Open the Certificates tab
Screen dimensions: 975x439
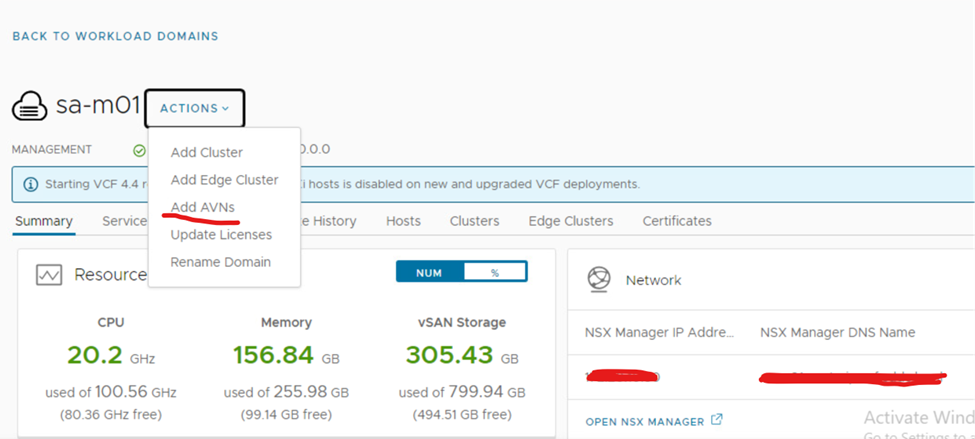click(677, 221)
